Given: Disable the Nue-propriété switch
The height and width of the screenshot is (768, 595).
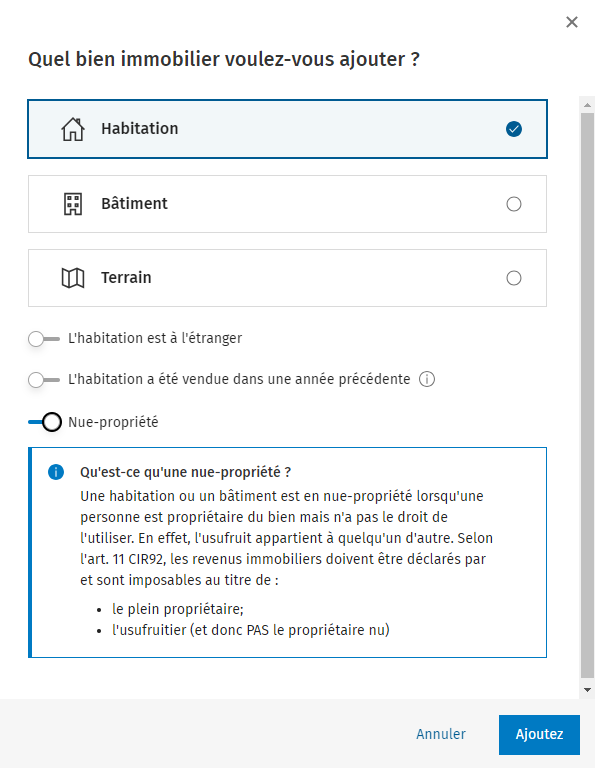Looking at the screenshot, I should pyautogui.click(x=45, y=422).
